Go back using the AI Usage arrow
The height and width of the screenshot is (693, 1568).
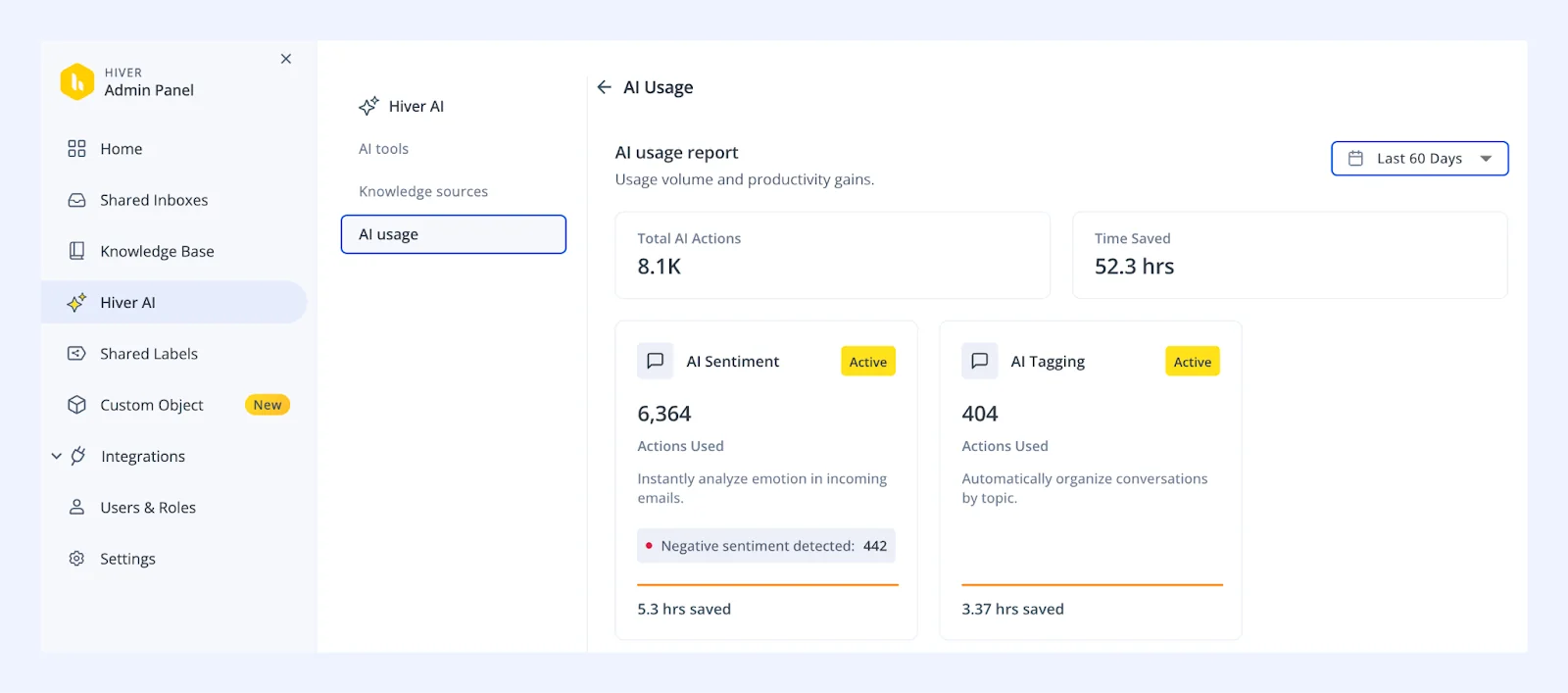(604, 87)
